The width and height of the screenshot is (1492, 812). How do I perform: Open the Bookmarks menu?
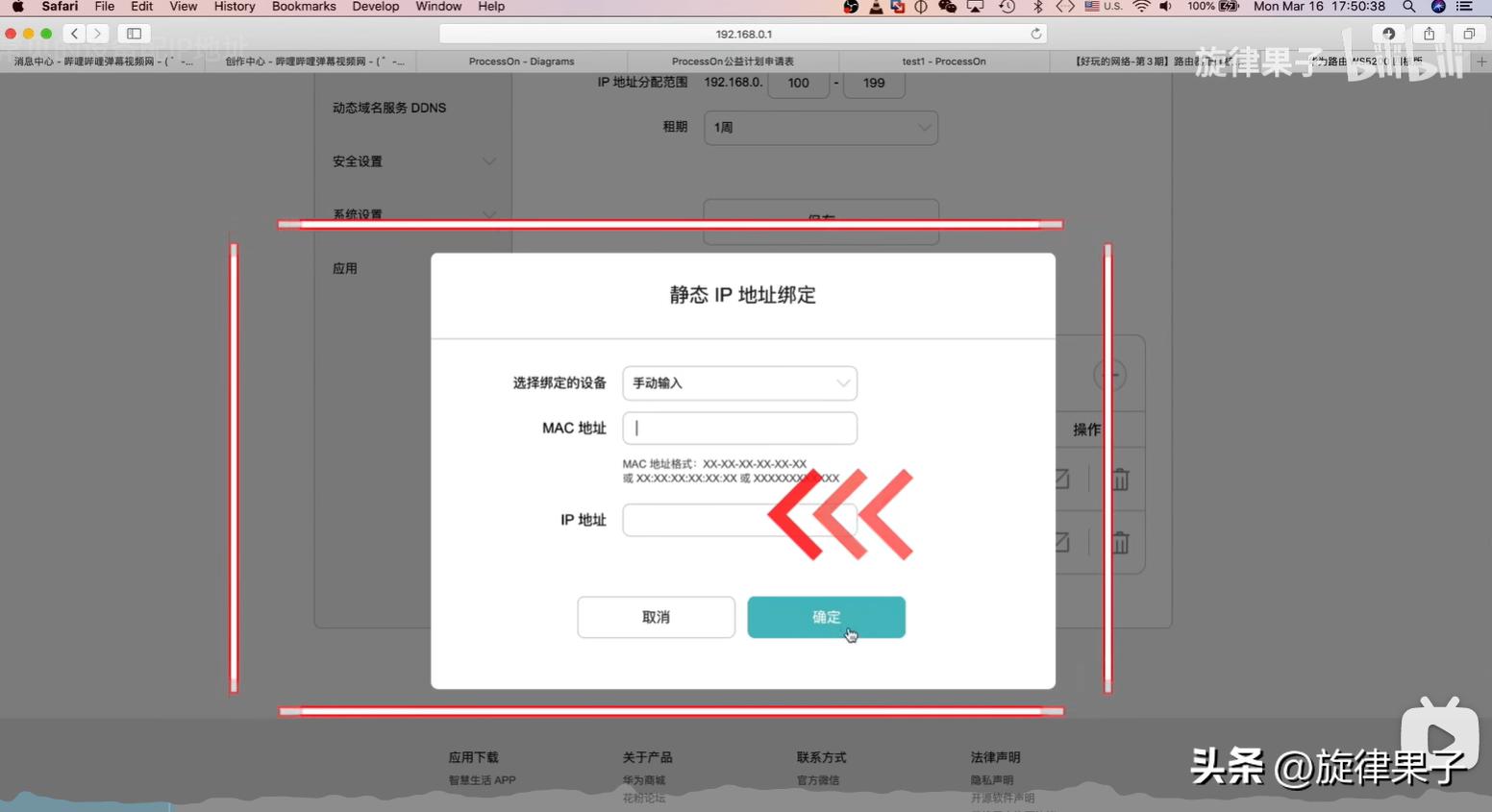coord(304,7)
